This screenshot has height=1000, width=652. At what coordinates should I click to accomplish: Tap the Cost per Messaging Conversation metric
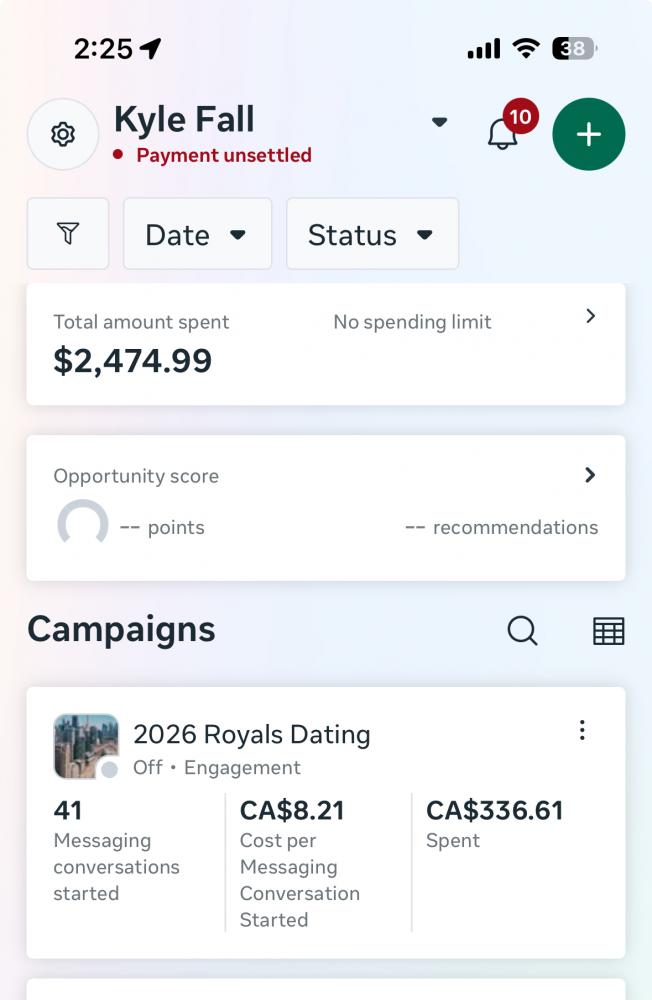[300, 864]
